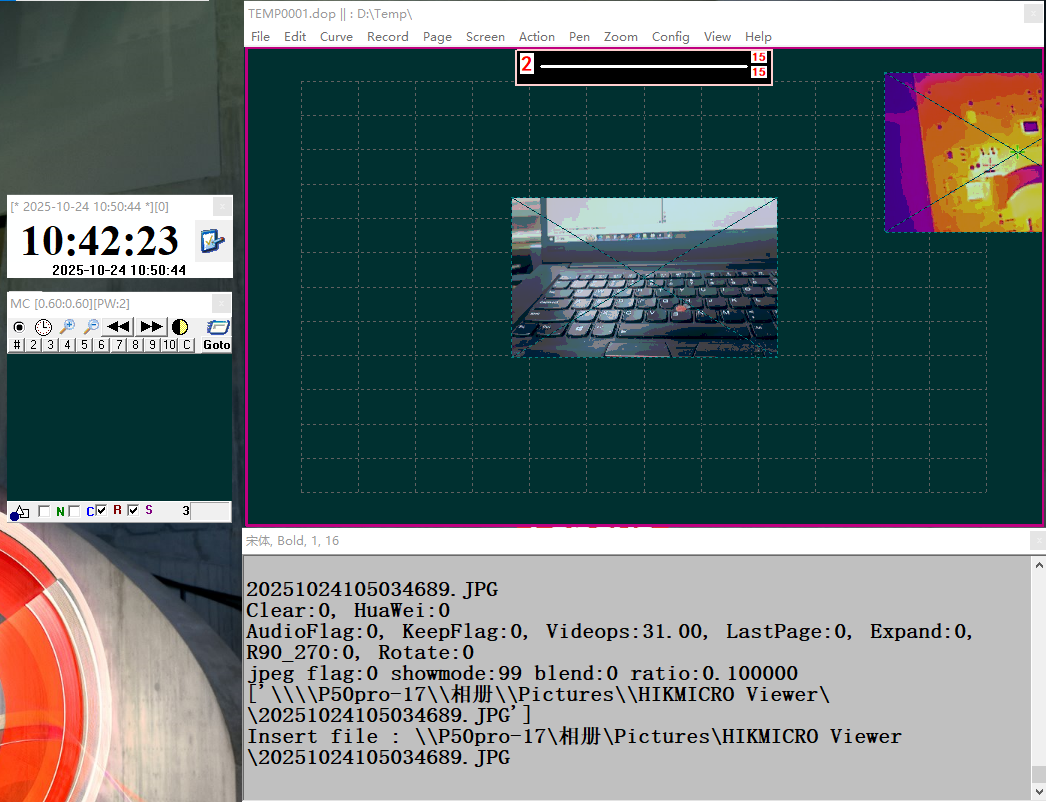Close the MC panel window
Viewport: 1046px width, 802px height.
[222, 304]
